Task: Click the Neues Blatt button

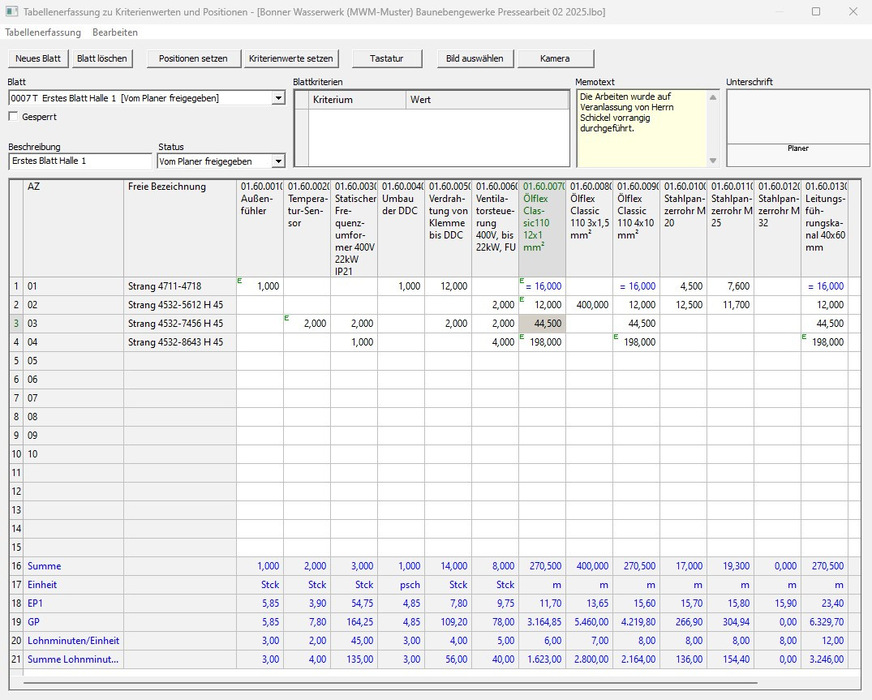Action: click(x=38, y=59)
